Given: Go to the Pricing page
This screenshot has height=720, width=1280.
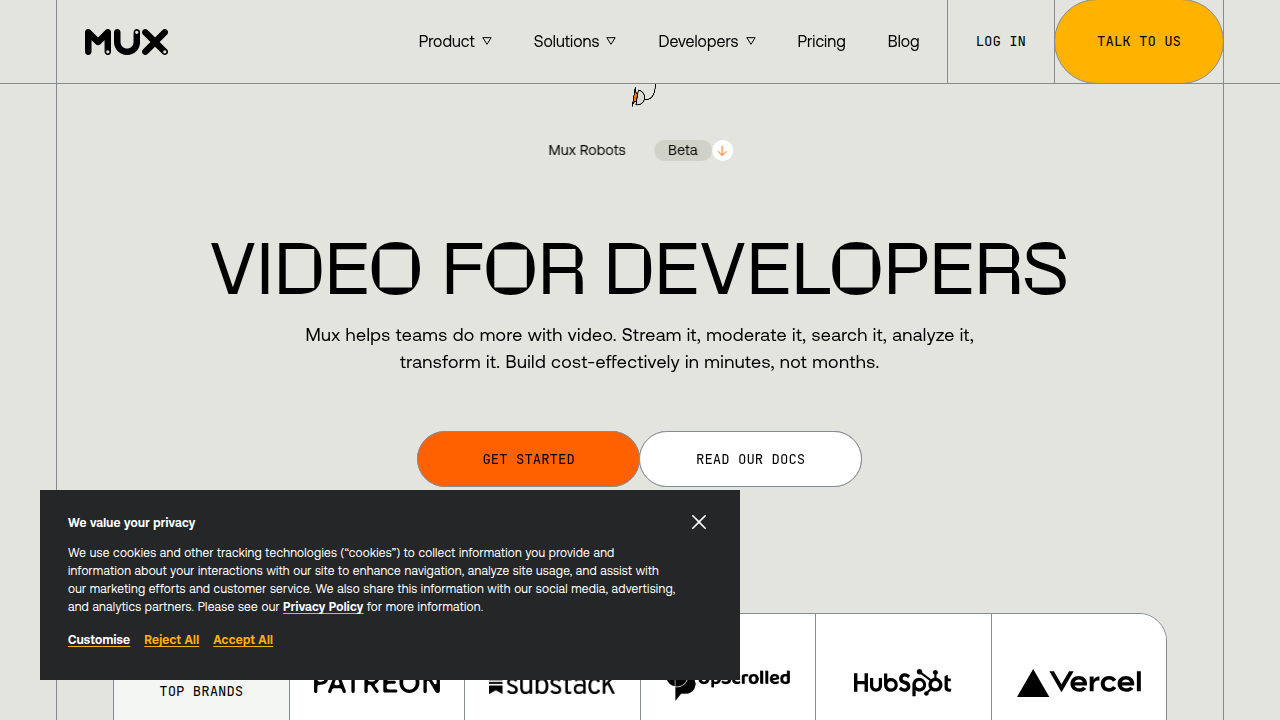Looking at the screenshot, I should [821, 41].
